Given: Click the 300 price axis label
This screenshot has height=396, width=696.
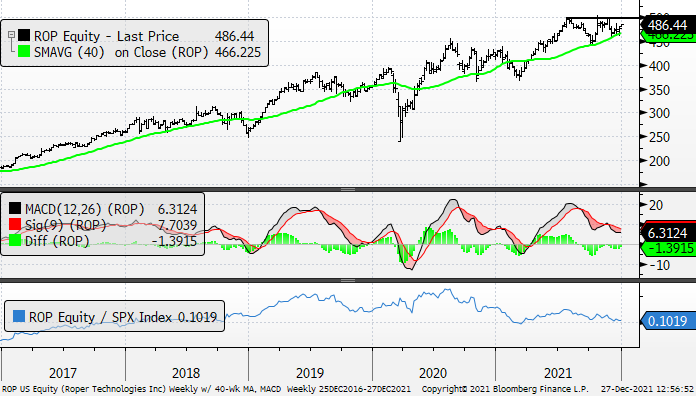Looking at the screenshot, I should coord(659,113).
